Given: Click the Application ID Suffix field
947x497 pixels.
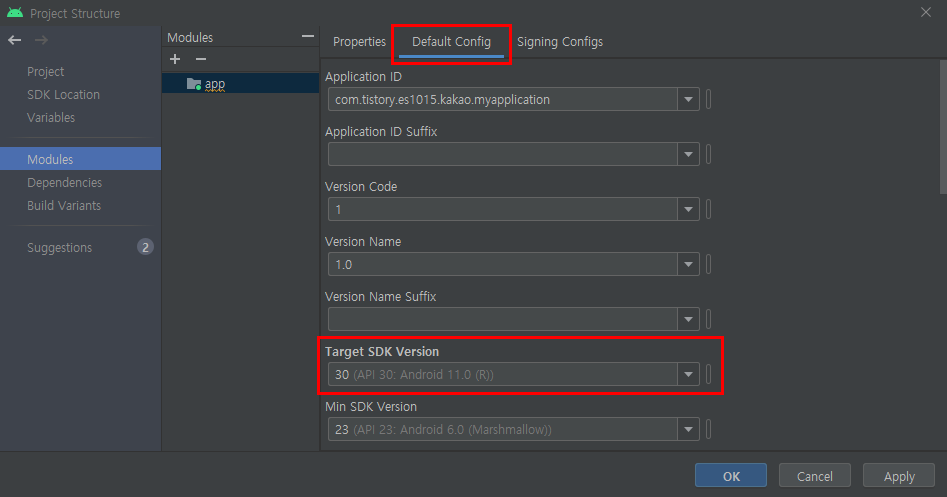Looking at the screenshot, I should (502, 155).
